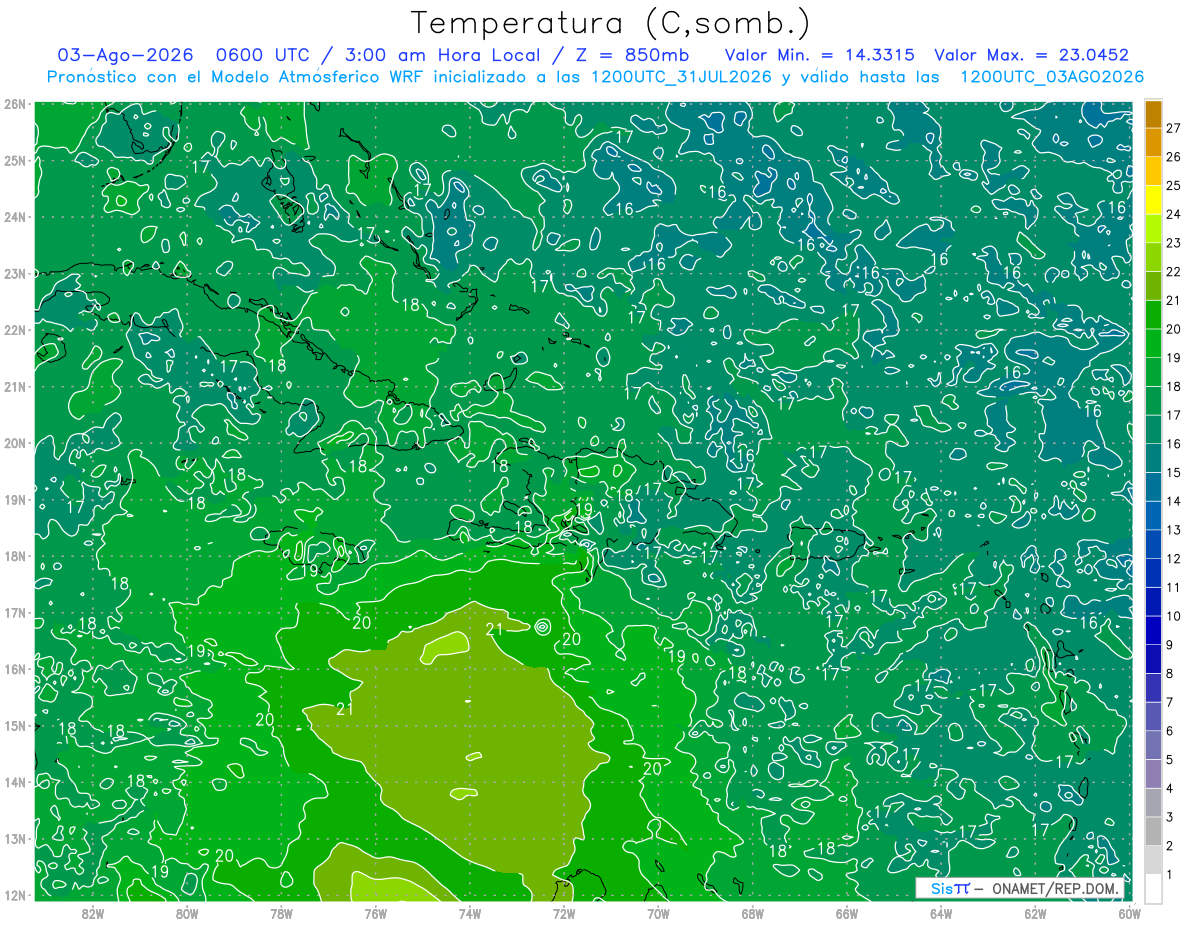Select the yellow legend swatch between 24 and 25
Viewport: 1200px width, 927px height.
pos(1153,200)
